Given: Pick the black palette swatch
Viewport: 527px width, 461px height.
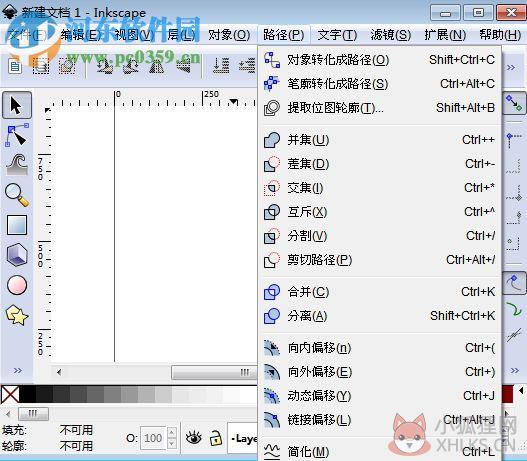Looking at the screenshot, I should click(28, 394).
